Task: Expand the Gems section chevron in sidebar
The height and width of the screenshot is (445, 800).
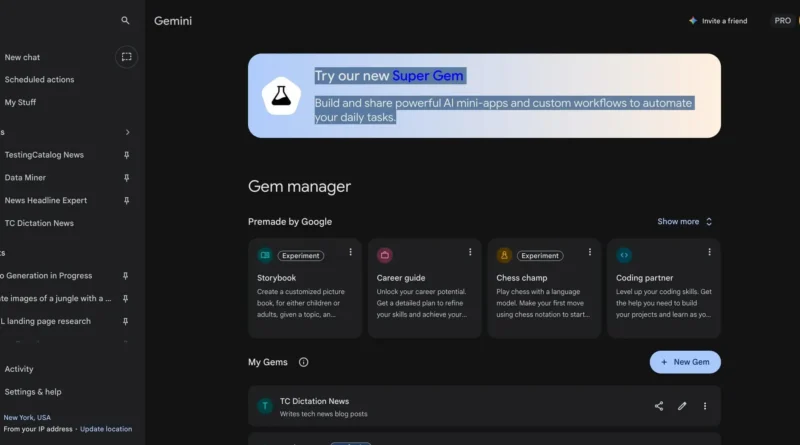Action: coord(128,132)
